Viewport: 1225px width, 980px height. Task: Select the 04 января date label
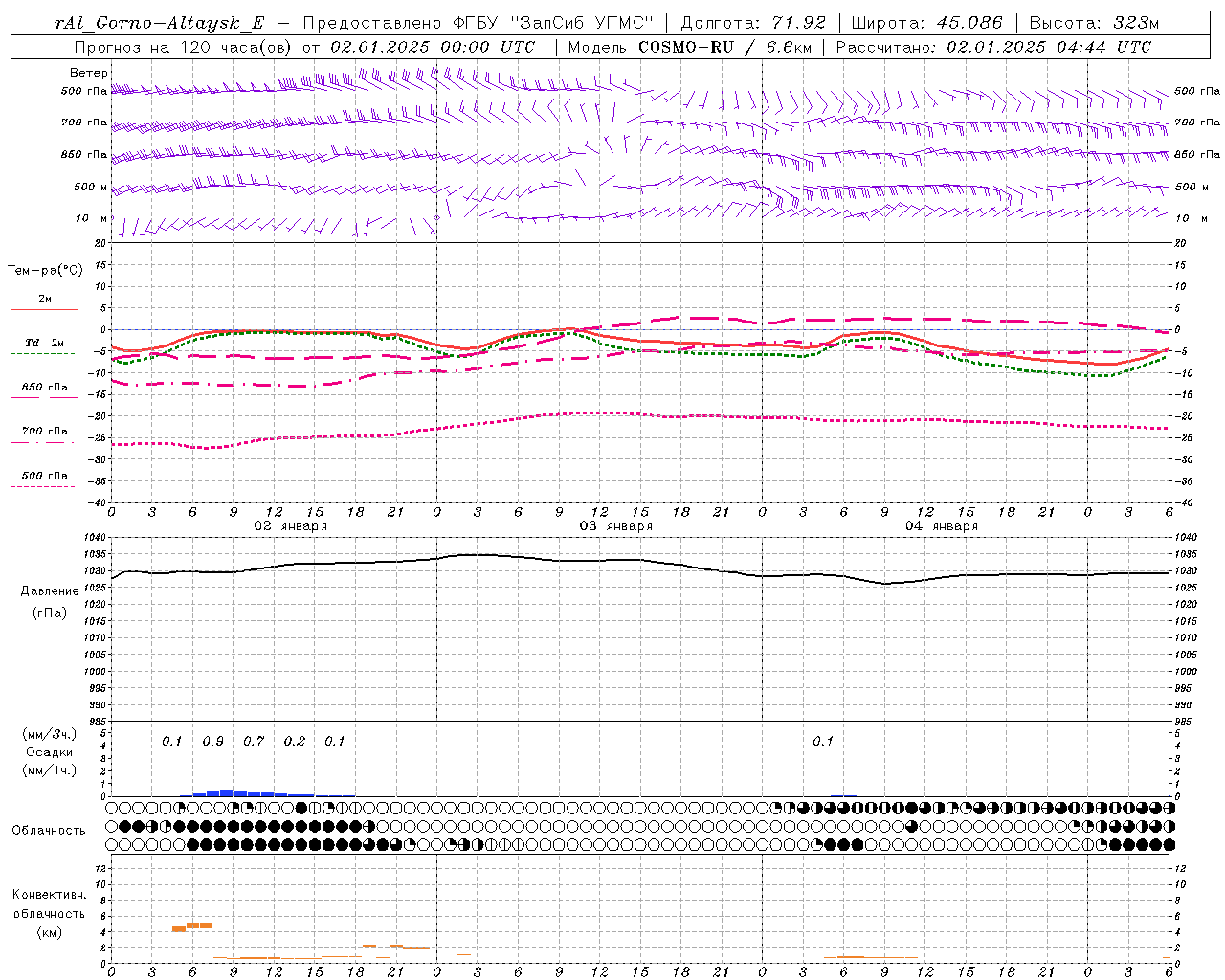[942, 526]
